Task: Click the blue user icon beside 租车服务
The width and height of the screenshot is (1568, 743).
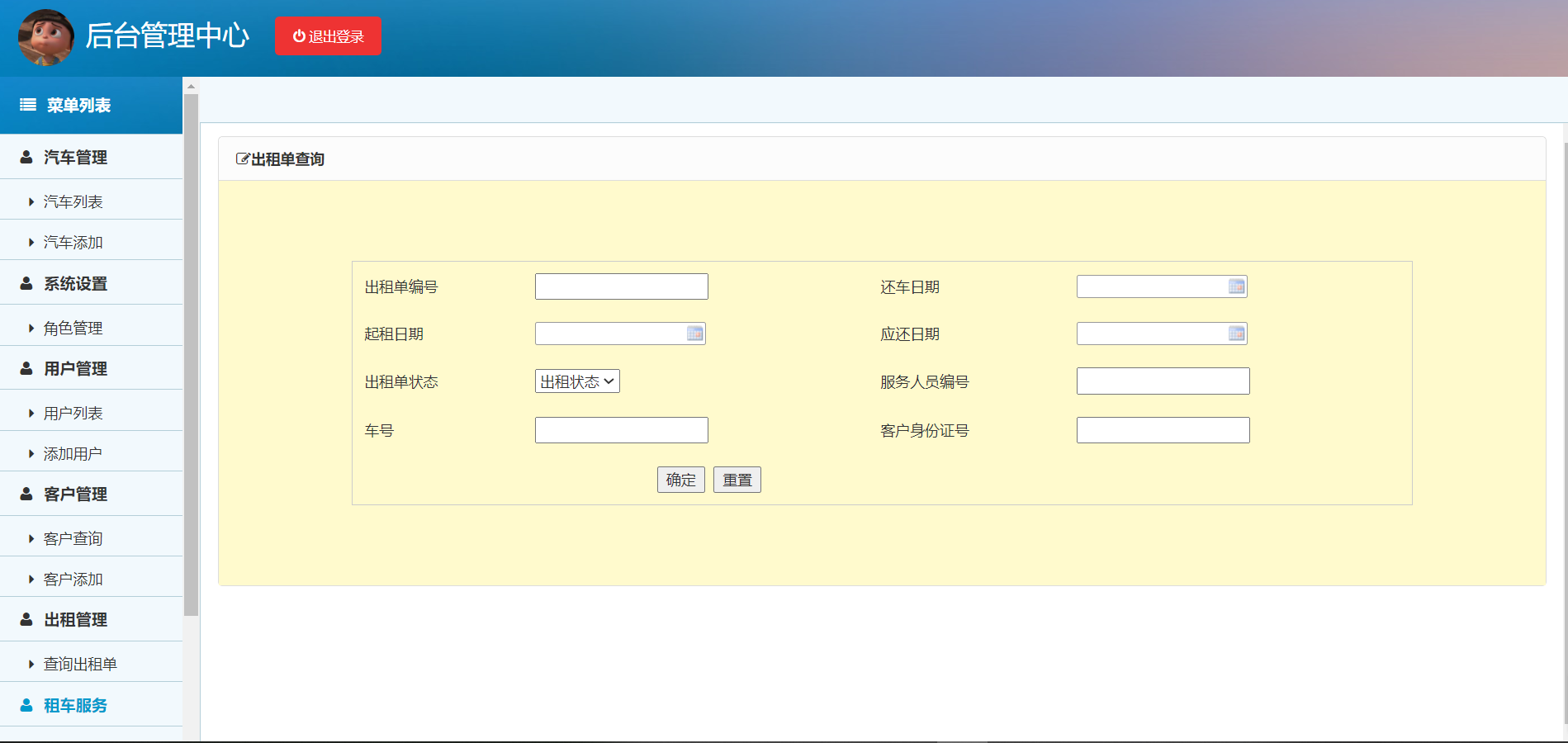Action: pyautogui.click(x=26, y=705)
